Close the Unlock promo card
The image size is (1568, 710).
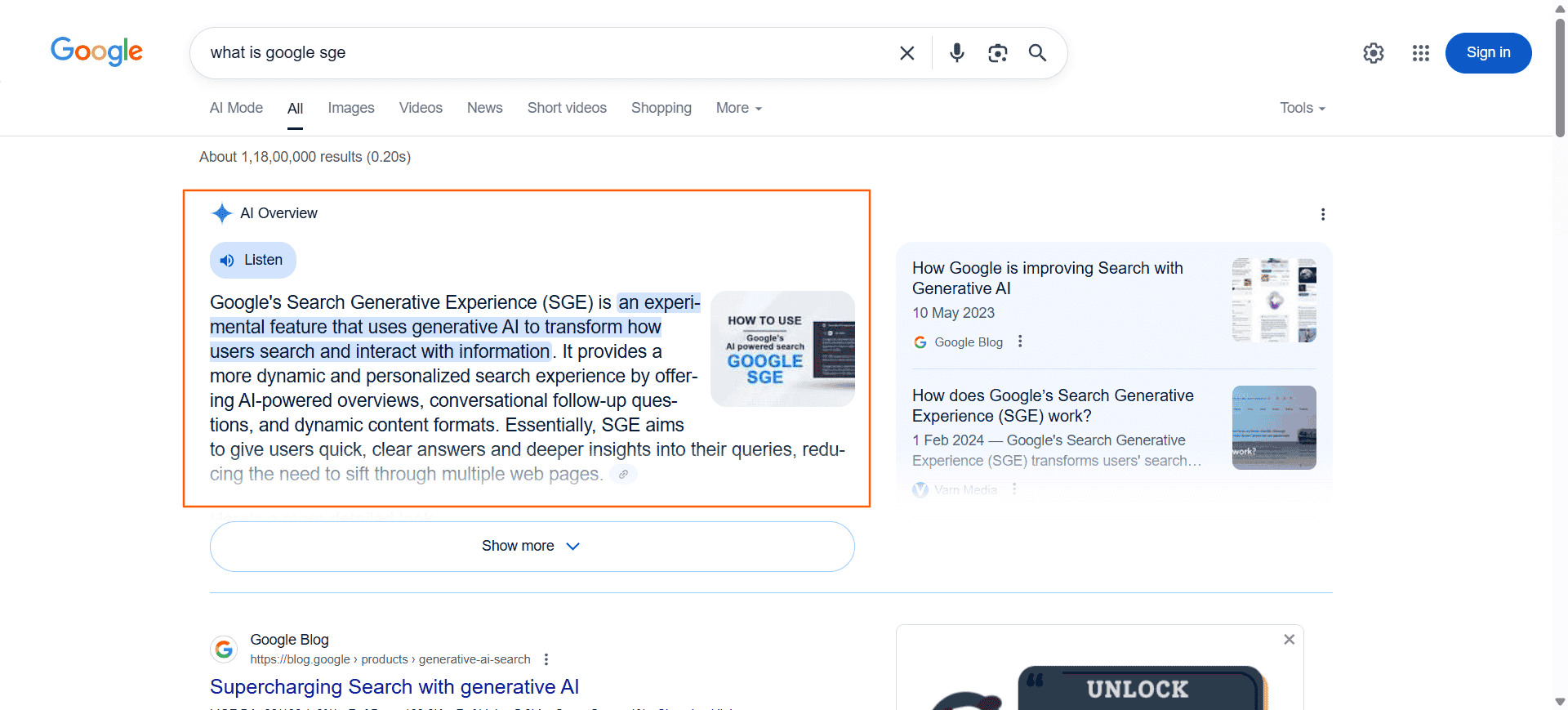[1289, 640]
